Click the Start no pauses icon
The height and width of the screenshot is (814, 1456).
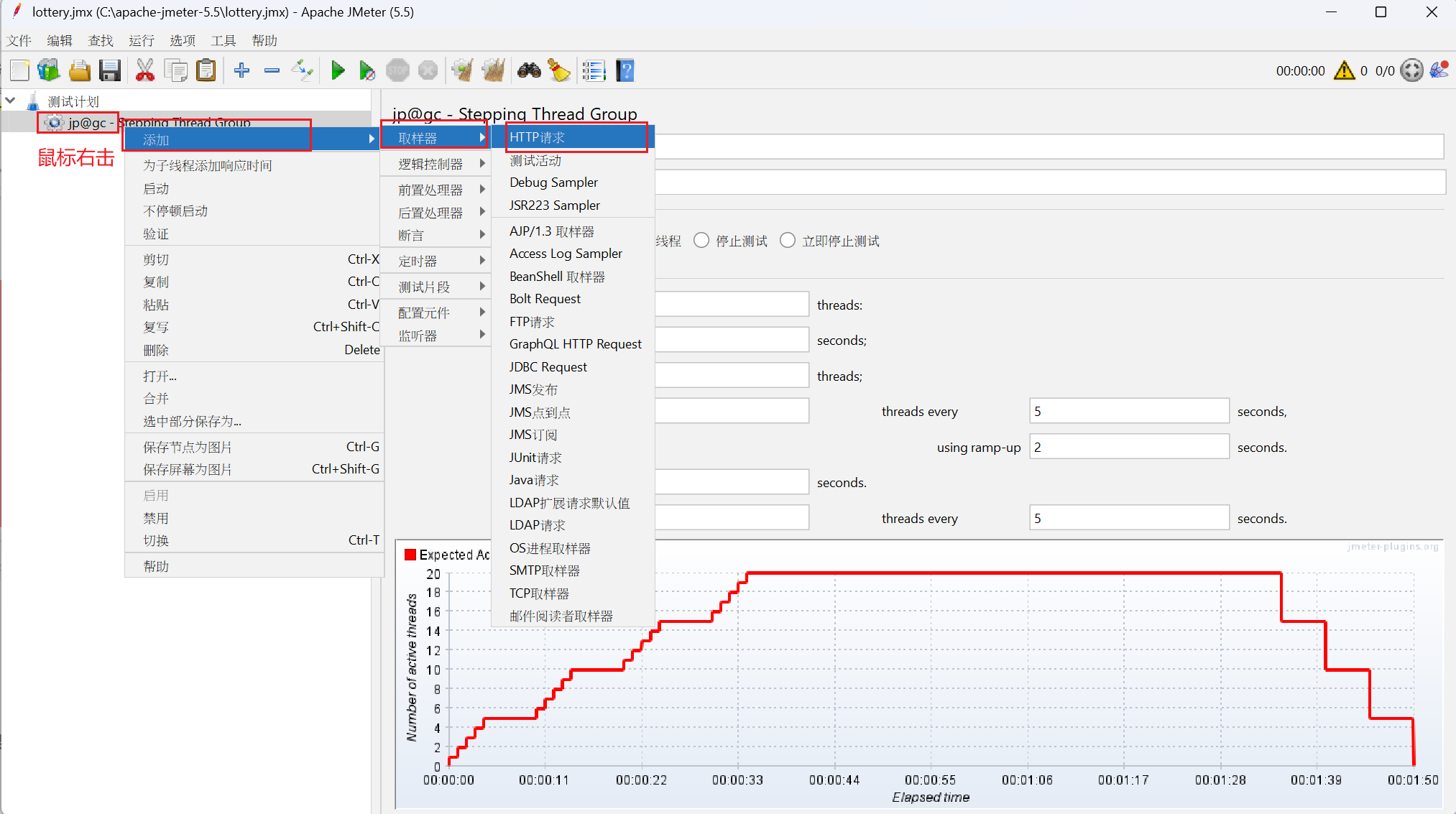(x=367, y=70)
